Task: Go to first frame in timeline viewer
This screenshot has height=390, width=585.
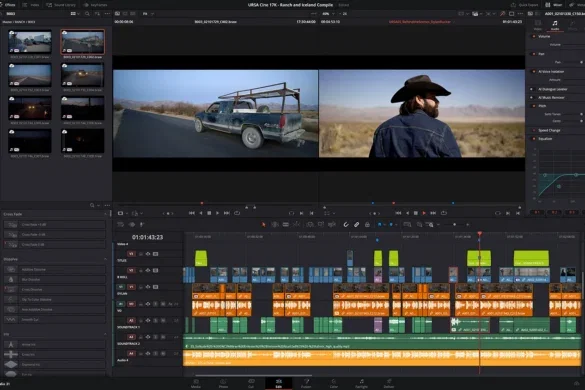Action: pos(398,213)
